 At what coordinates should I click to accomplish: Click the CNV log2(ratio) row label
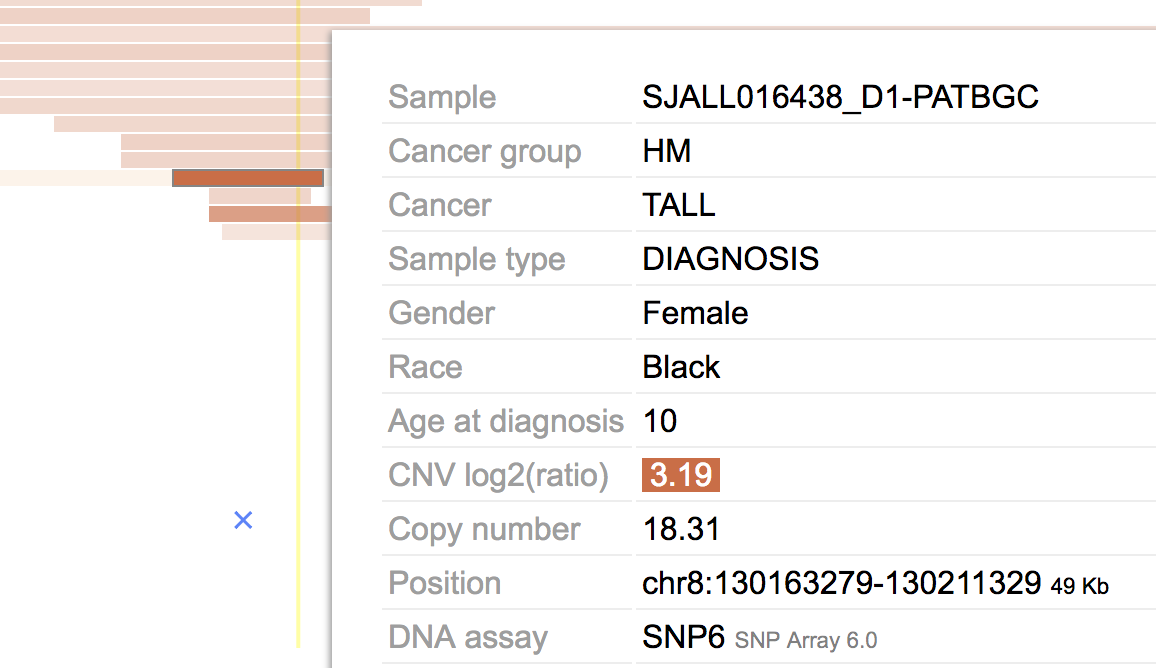[498, 475]
